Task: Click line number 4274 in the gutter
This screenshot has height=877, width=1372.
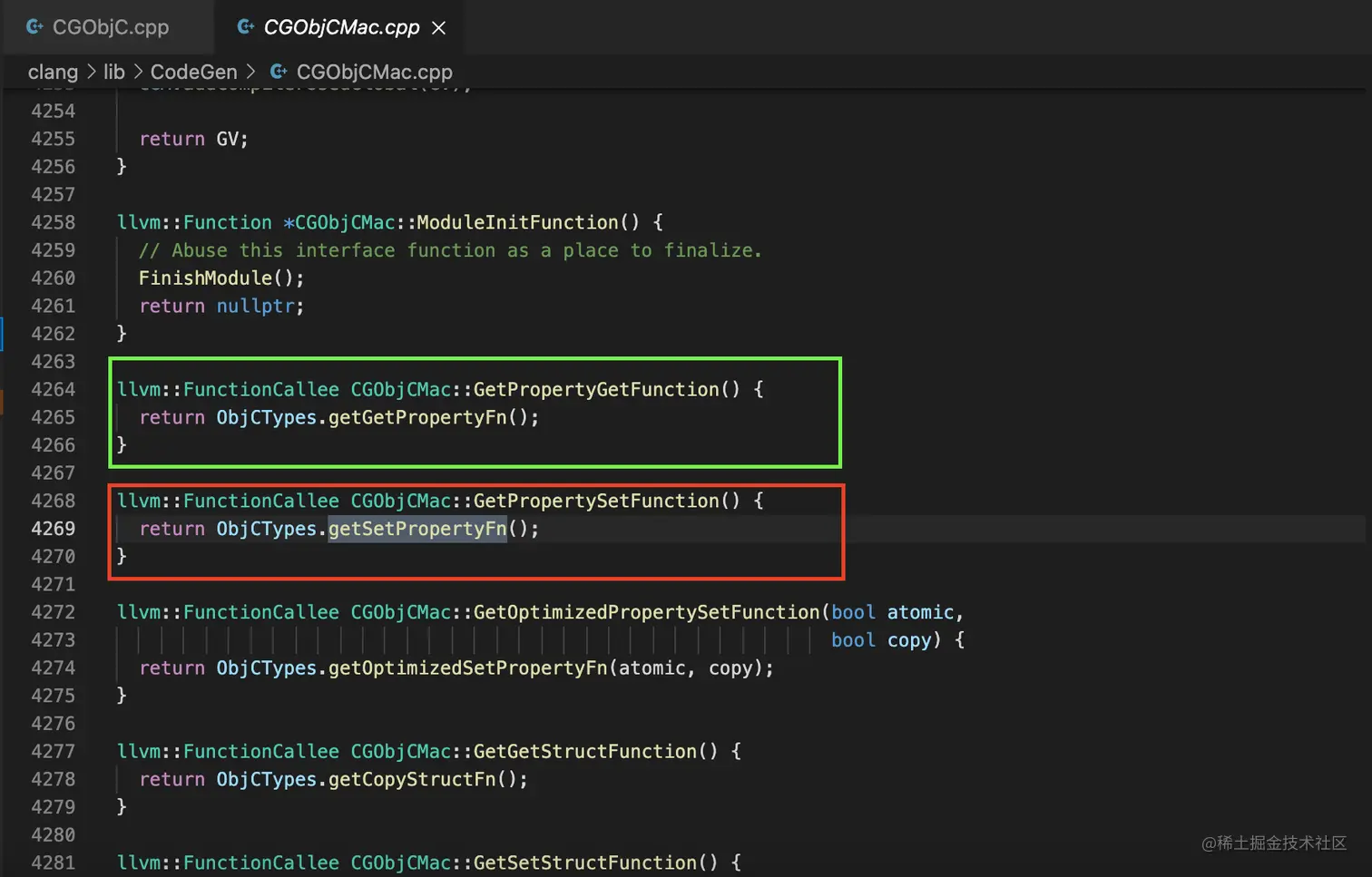Action: 54,667
